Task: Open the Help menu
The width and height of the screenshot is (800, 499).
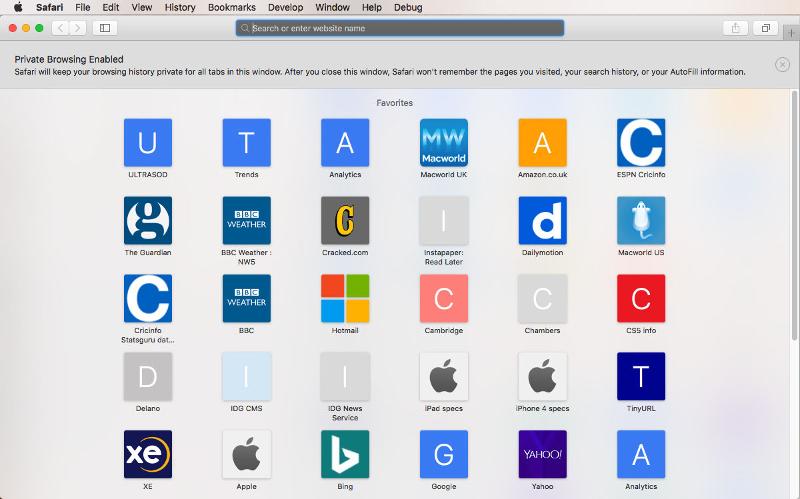Action: pos(372,7)
